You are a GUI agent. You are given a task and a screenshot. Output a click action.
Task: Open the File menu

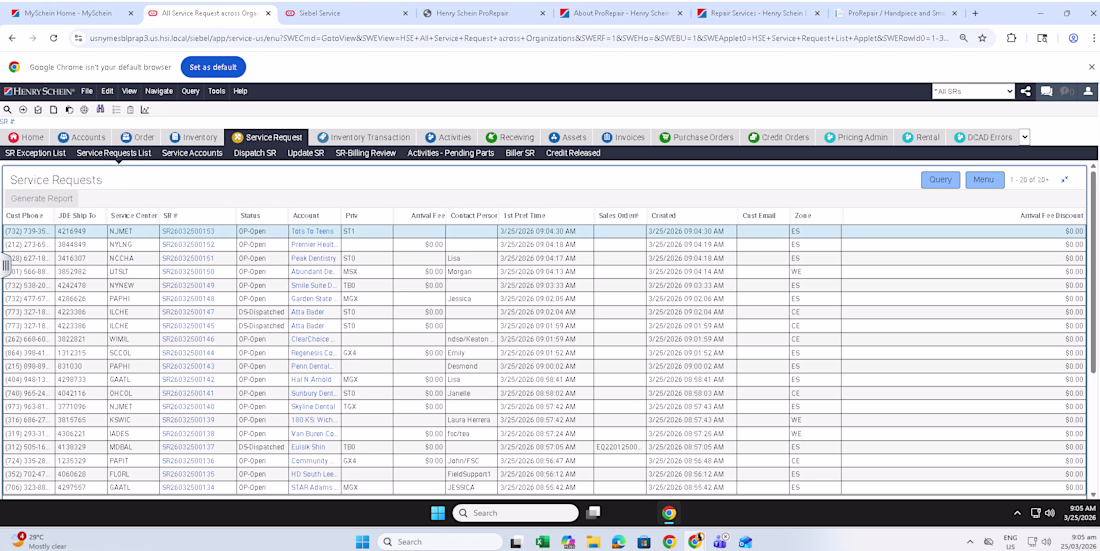point(86,91)
